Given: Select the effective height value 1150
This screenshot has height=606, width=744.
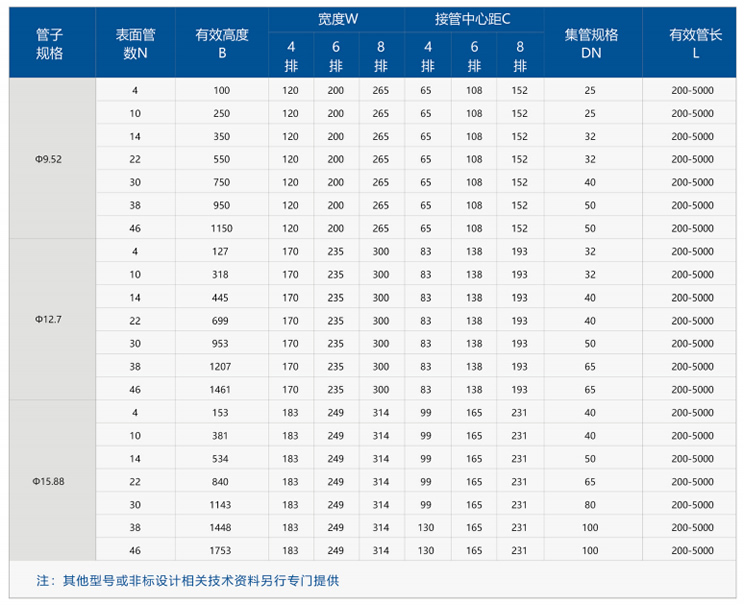Looking at the screenshot, I should click(222, 228).
